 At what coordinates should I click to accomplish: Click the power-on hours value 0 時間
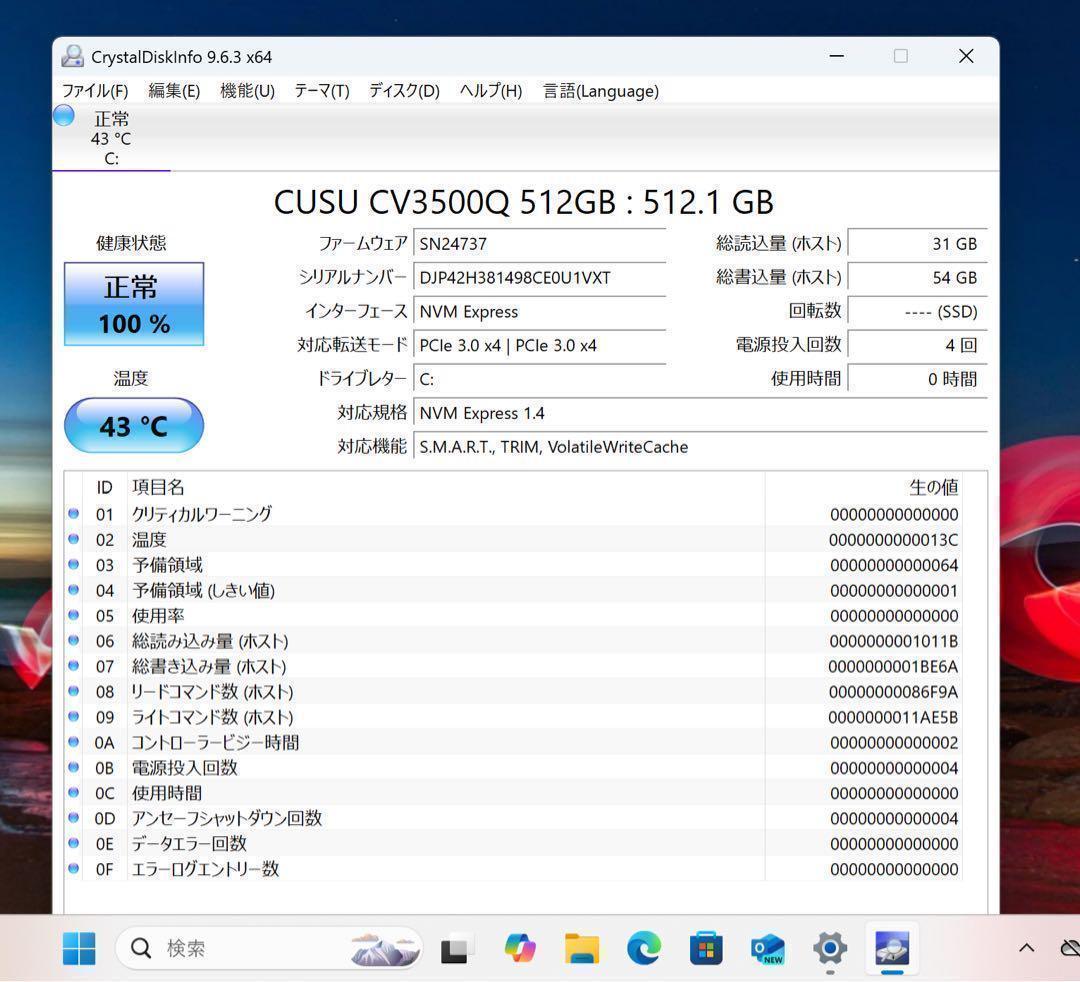(917, 379)
